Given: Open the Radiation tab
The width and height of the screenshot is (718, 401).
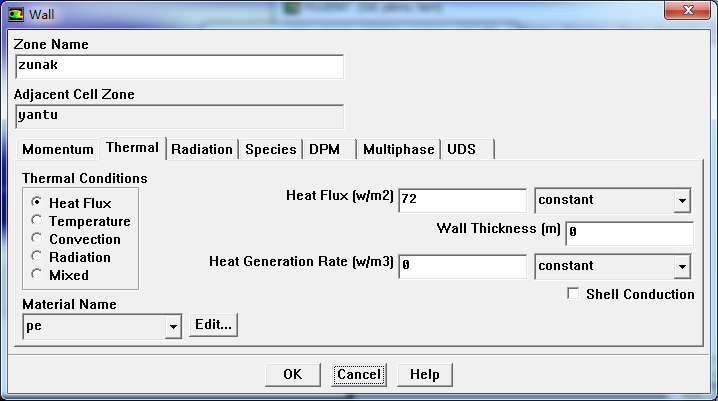Looking at the screenshot, I should [202, 149].
